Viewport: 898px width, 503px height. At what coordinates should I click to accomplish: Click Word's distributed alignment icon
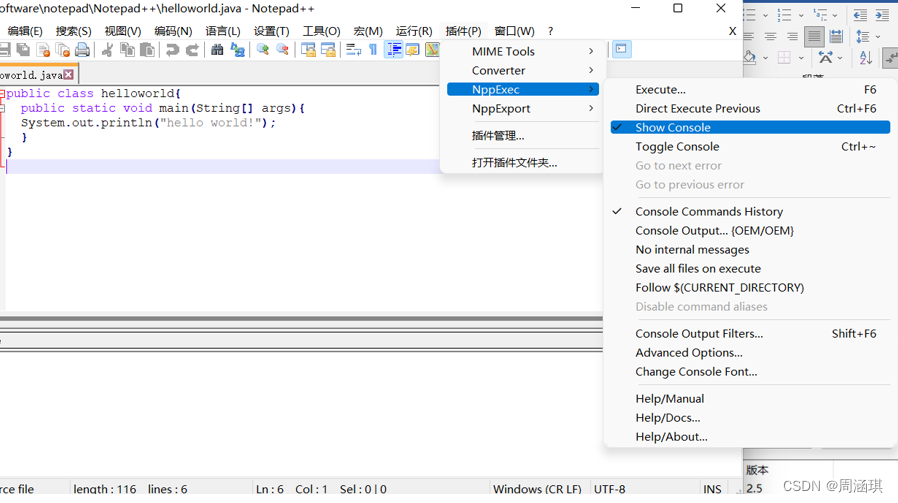[x=836, y=37]
